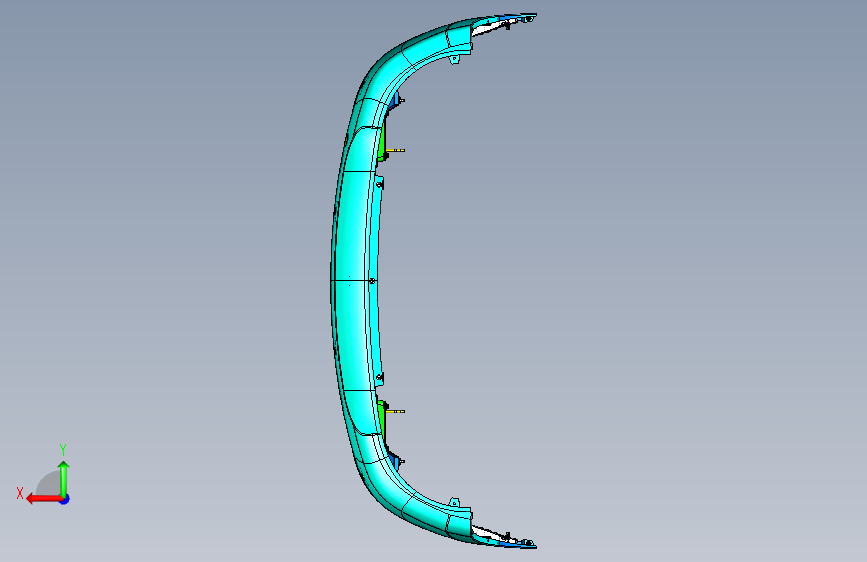
Task: Click the blue Z axis ball at the triad origin
Action: click(x=65, y=499)
